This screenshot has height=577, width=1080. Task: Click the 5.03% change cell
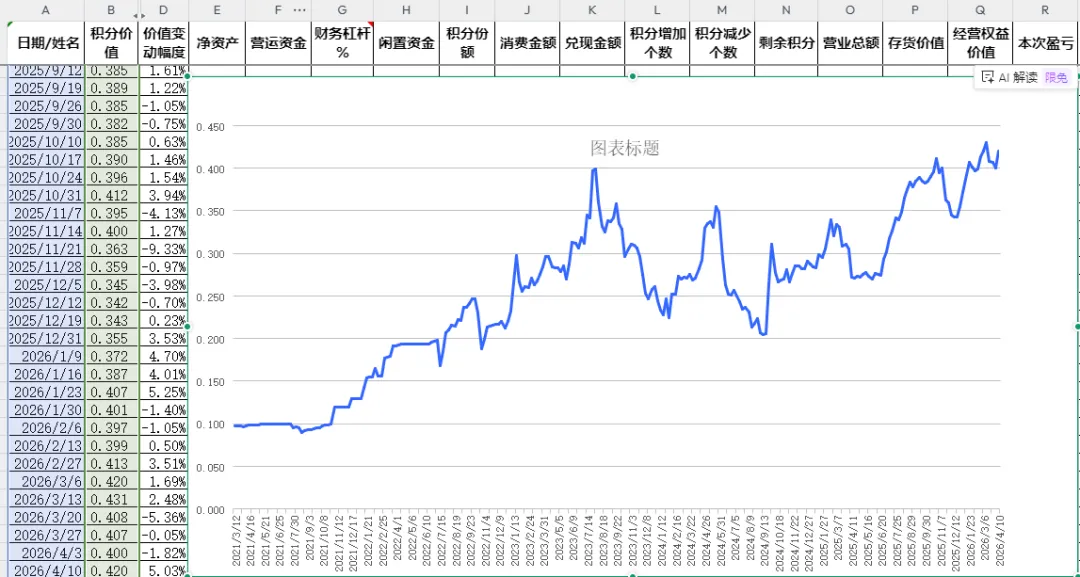163,571
